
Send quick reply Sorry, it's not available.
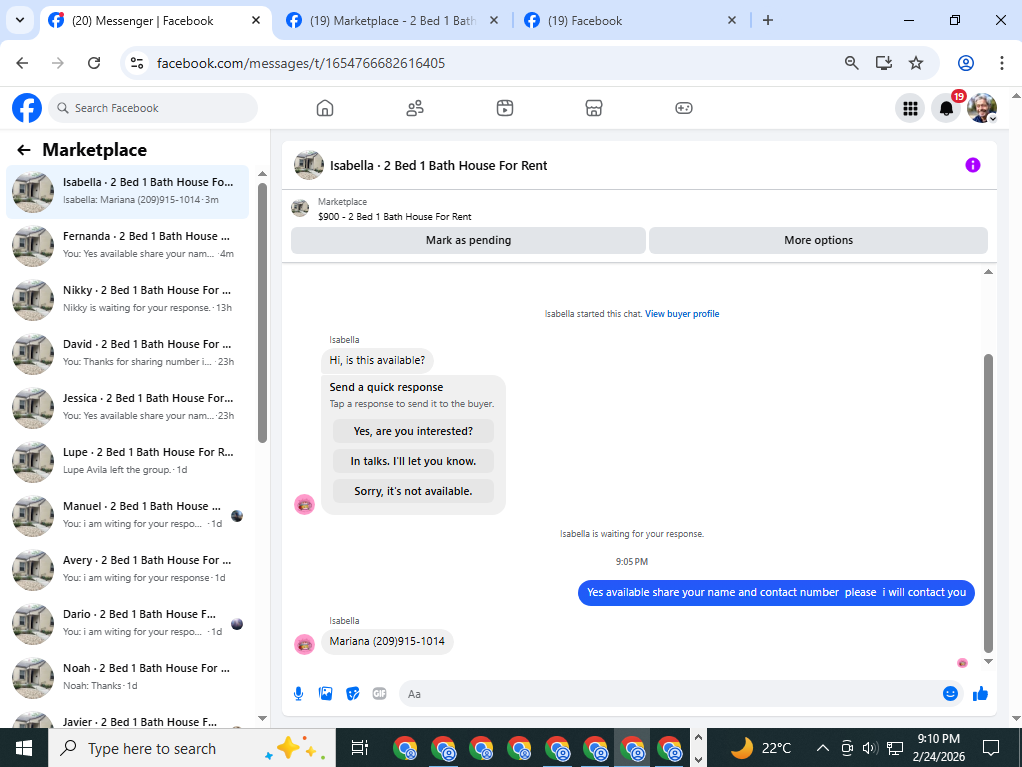pyautogui.click(x=413, y=491)
